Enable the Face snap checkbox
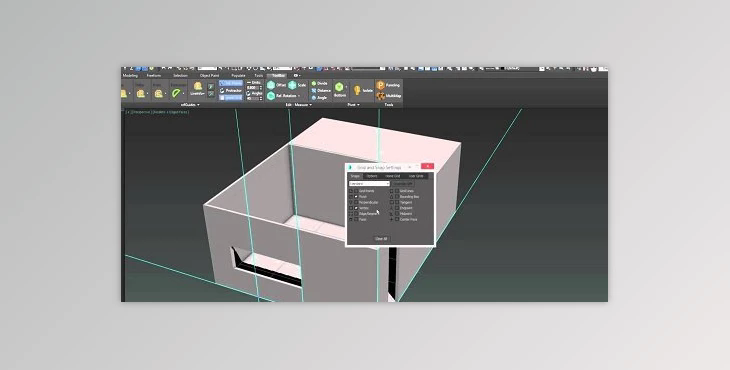This screenshot has width=730, height=370. point(356,219)
